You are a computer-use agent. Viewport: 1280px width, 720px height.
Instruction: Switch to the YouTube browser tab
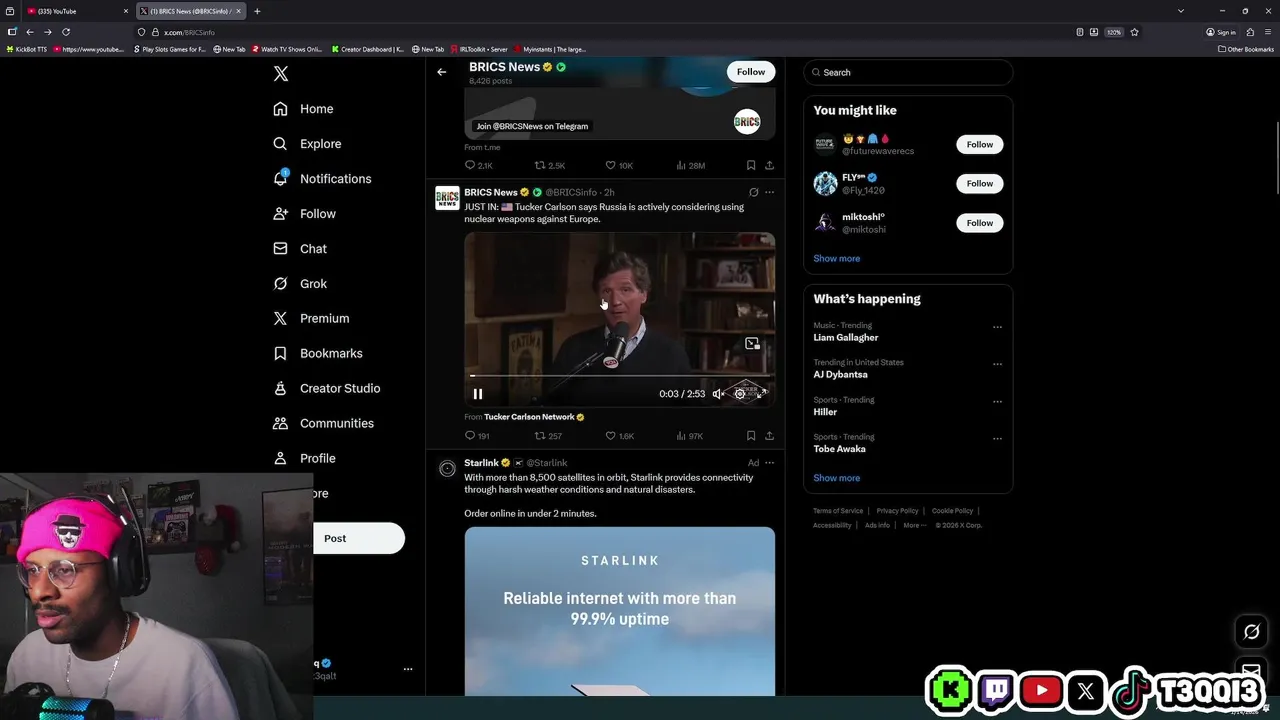[x=75, y=11]
